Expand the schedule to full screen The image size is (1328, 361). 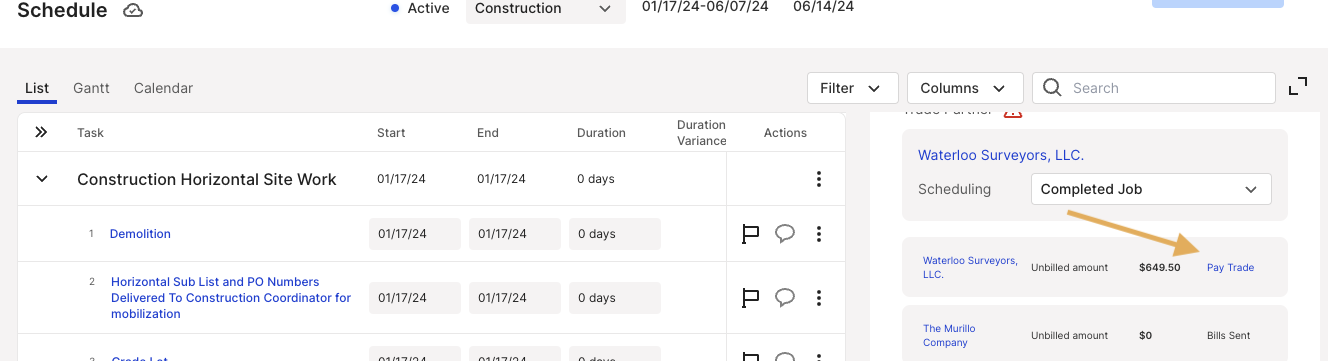(1298, 87)
